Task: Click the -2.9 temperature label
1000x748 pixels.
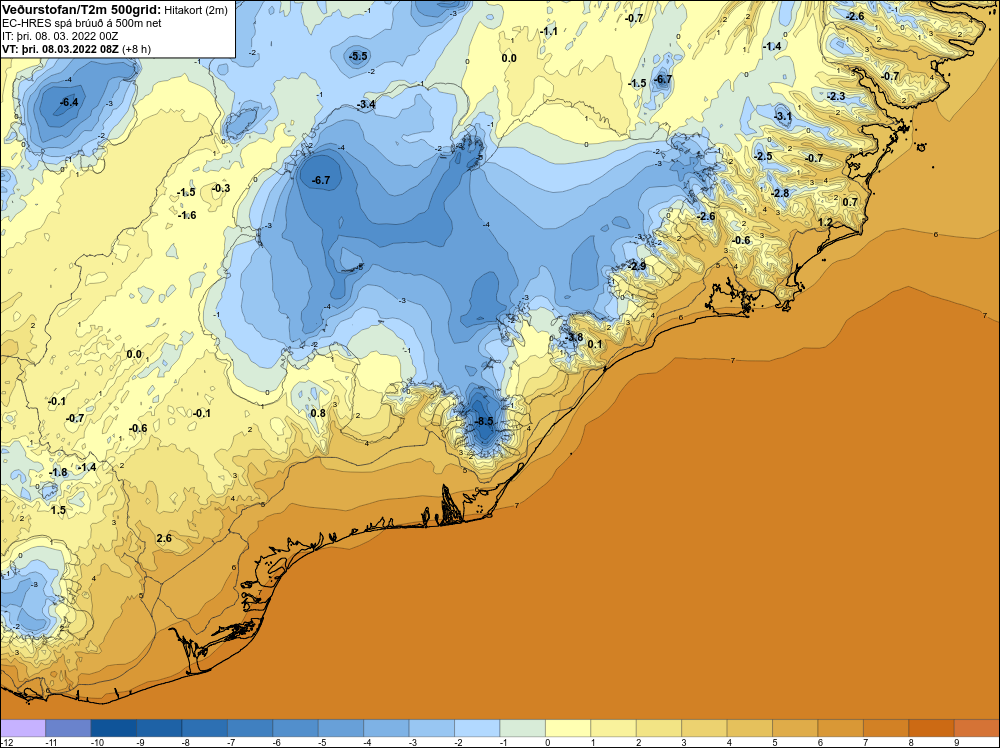Action: pyautogui.click(x=636, y=266)
